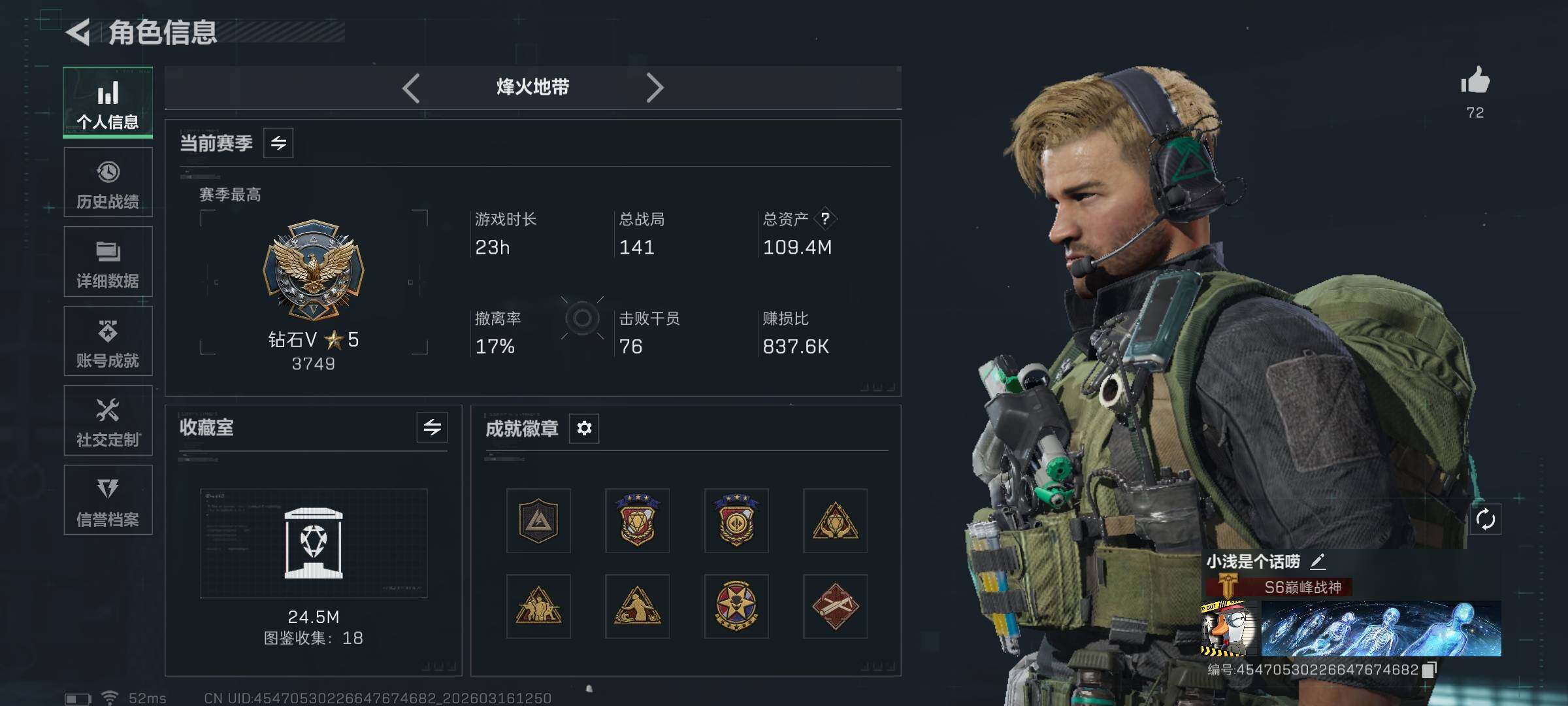Switch to previous game mode arrow
The image size is (1568, 706).
click(x=411, y=88)
